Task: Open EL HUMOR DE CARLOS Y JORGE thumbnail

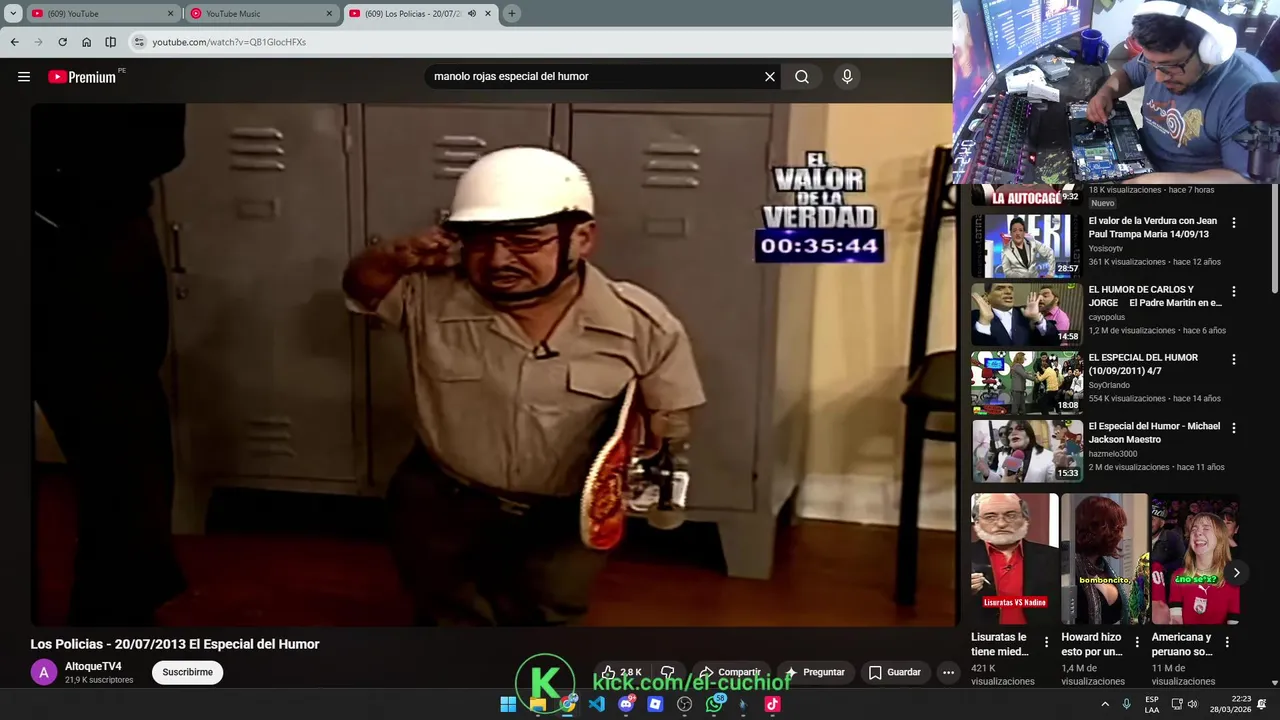Action: pyautogui.click(x=1027, y=314)
